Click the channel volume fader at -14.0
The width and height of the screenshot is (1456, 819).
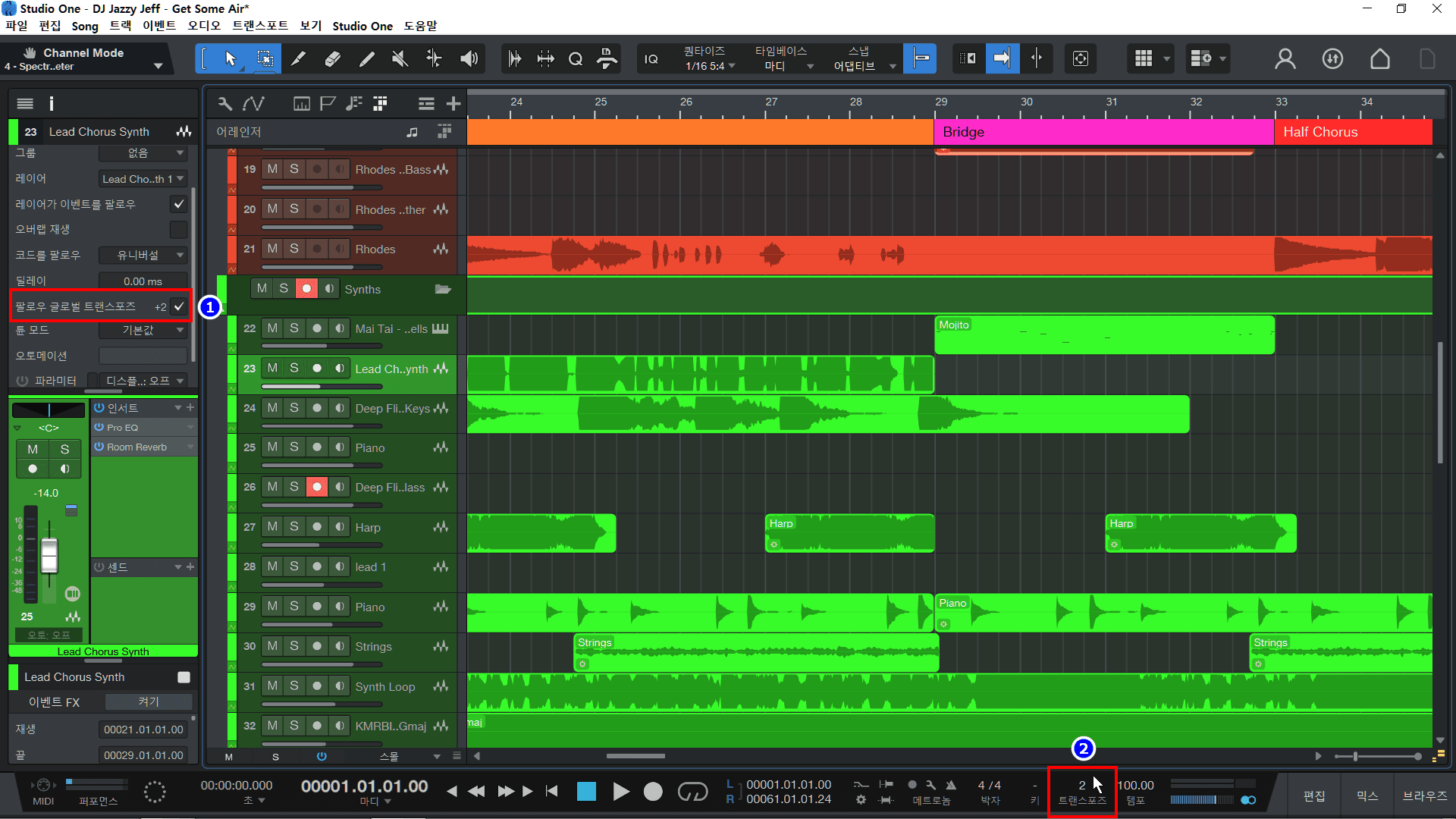coord(48,557)
